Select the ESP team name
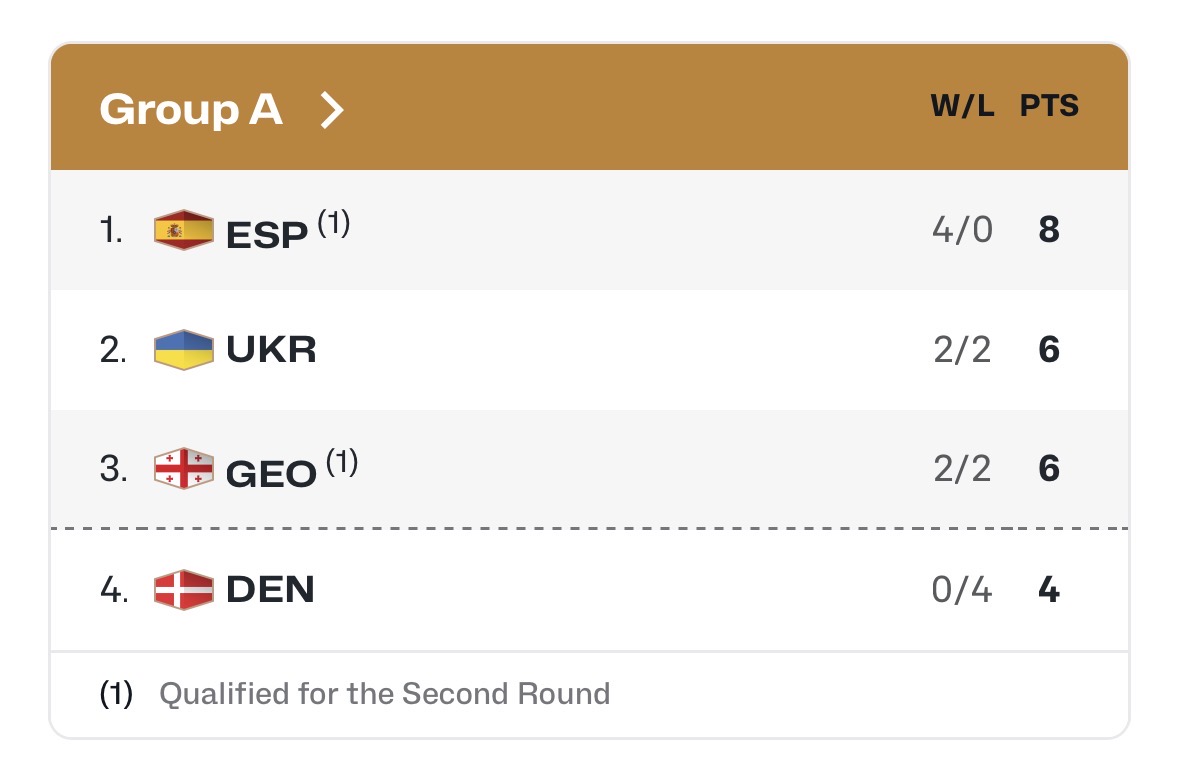Screen dimensions: 1179x783 267,233
